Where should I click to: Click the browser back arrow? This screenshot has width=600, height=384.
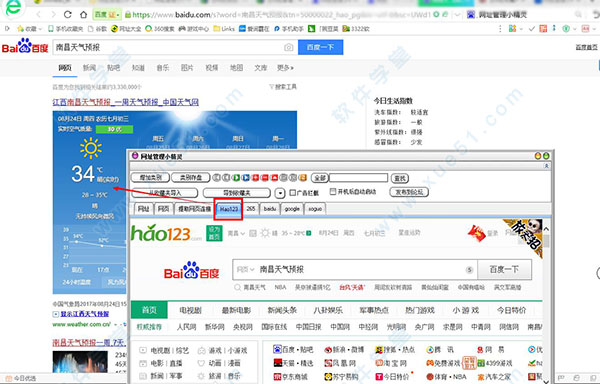click(39, 15)
